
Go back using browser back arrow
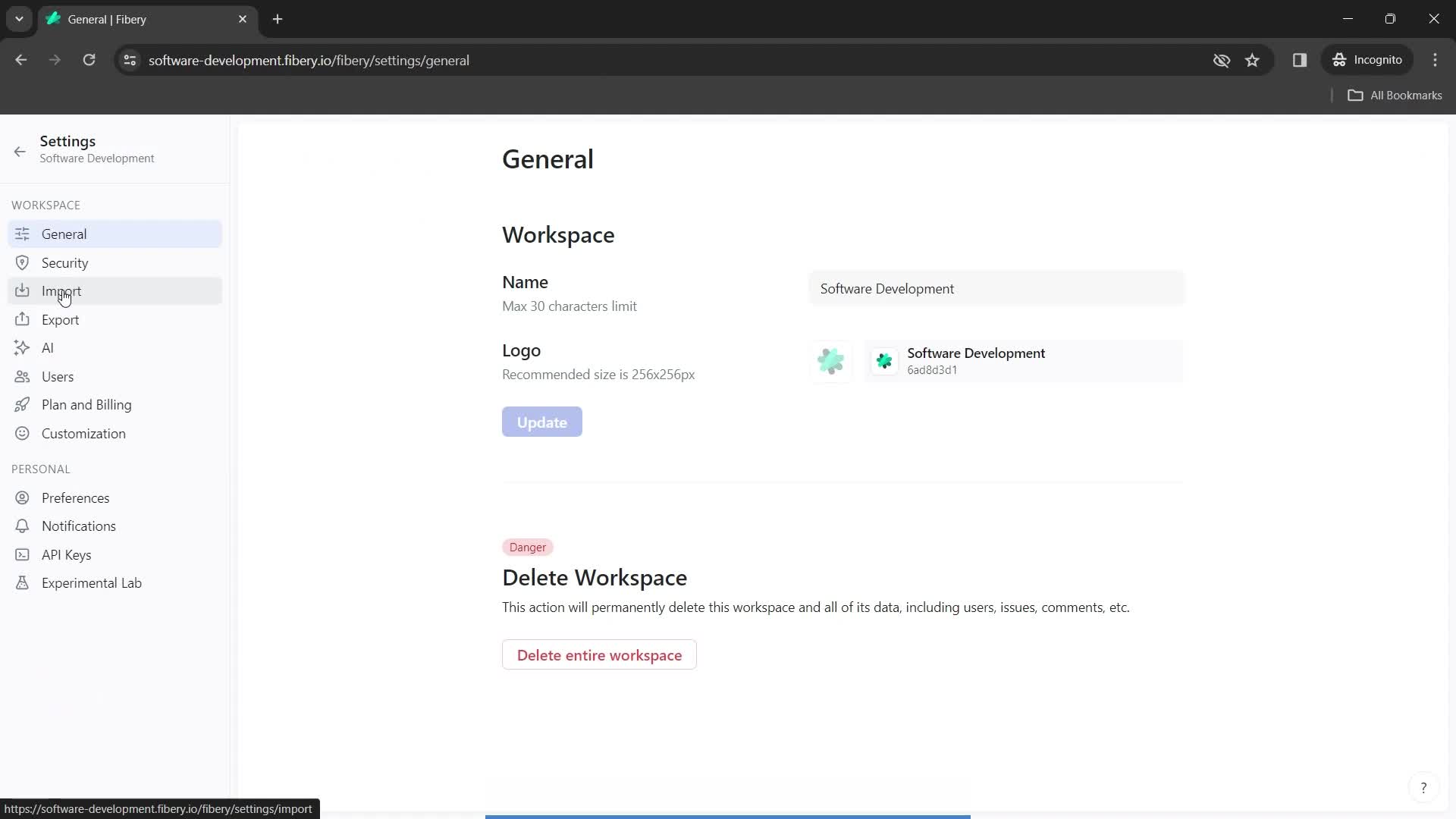21,60
